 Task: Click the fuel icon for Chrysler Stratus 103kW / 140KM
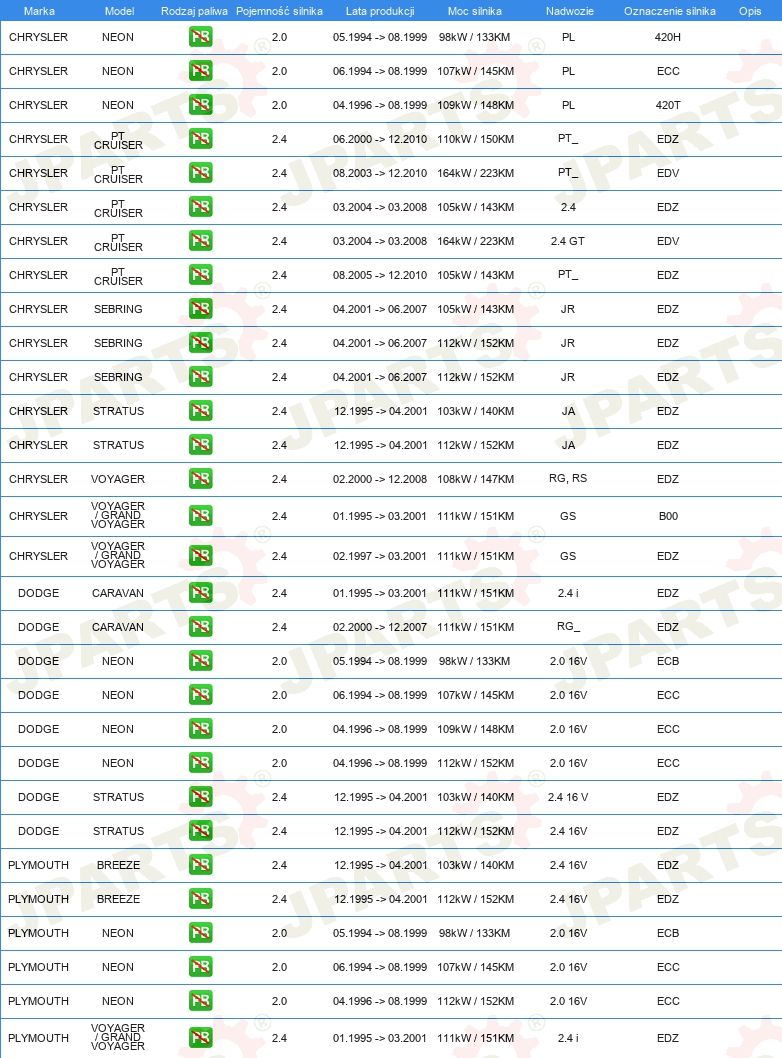[x=200, y=411]
